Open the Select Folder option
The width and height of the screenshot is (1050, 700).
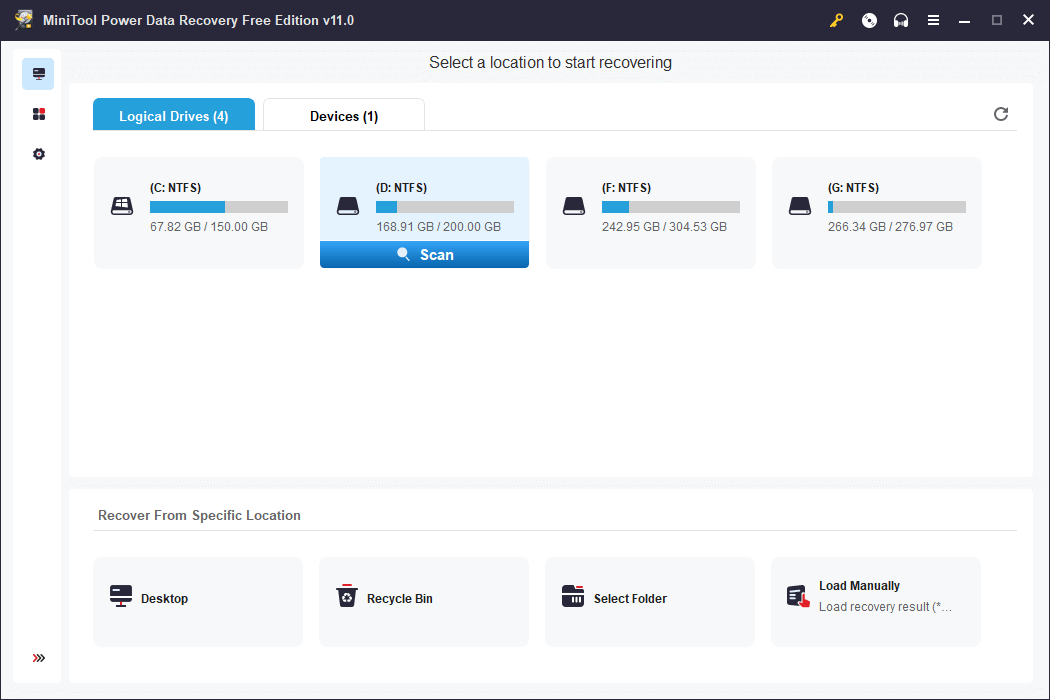point(649,598)
